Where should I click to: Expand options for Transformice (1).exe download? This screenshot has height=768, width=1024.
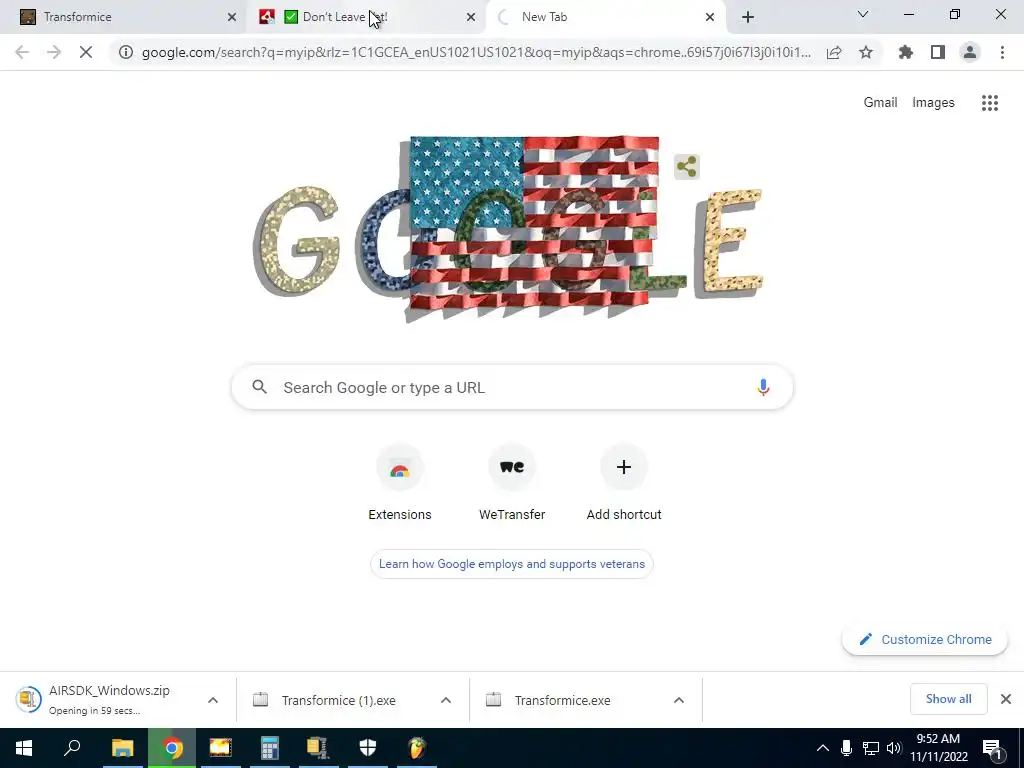(446, 700)
